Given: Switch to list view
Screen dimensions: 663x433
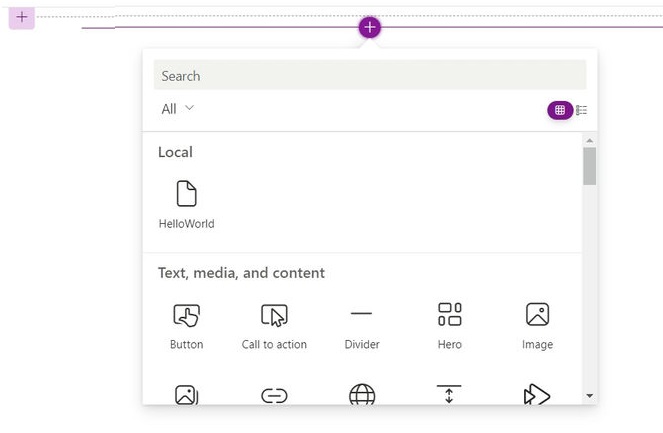Looking at the screenshot, I should (x=581, y=110).
